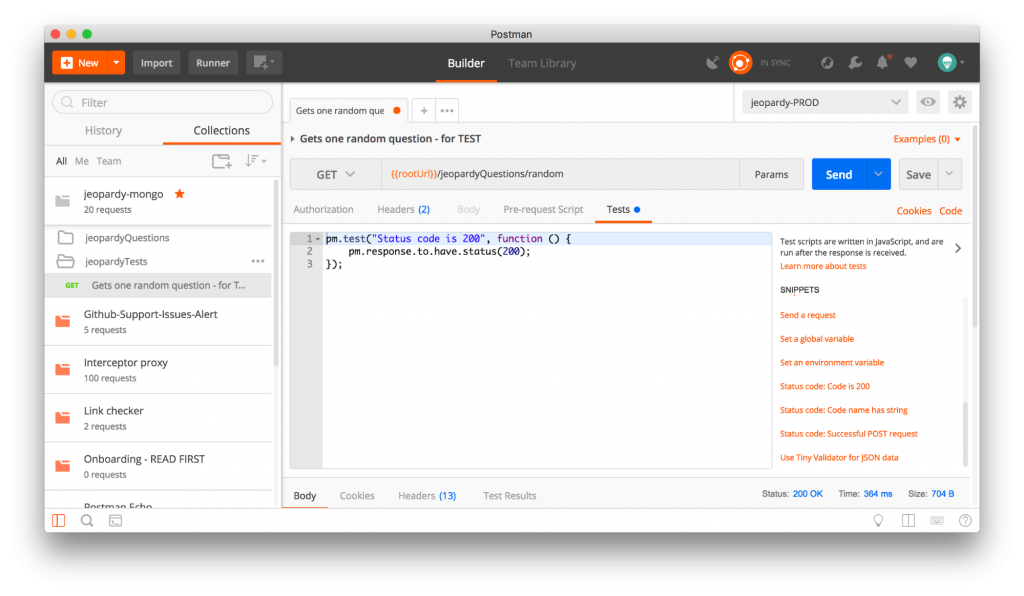Open the Github-Support-Issues-Alert collection
Viewport: 1024px width, 596px height.
159,321
